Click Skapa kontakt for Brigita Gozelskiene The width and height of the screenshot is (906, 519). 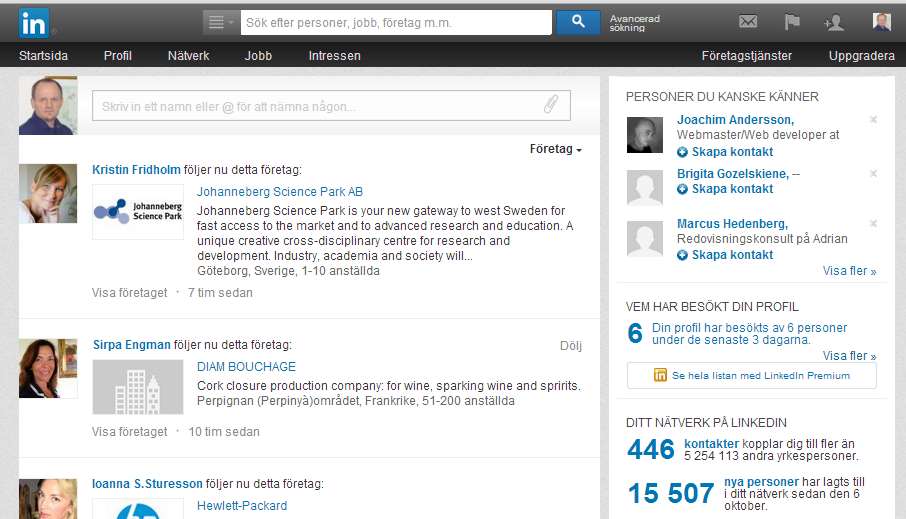[x=725, y=189]
